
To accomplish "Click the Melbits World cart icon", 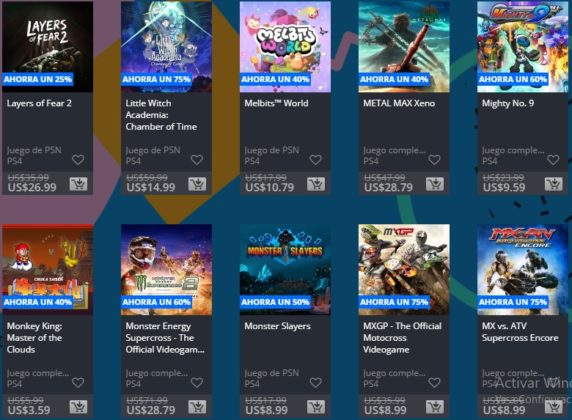I will pyautogui.click(x=316, y=184).
